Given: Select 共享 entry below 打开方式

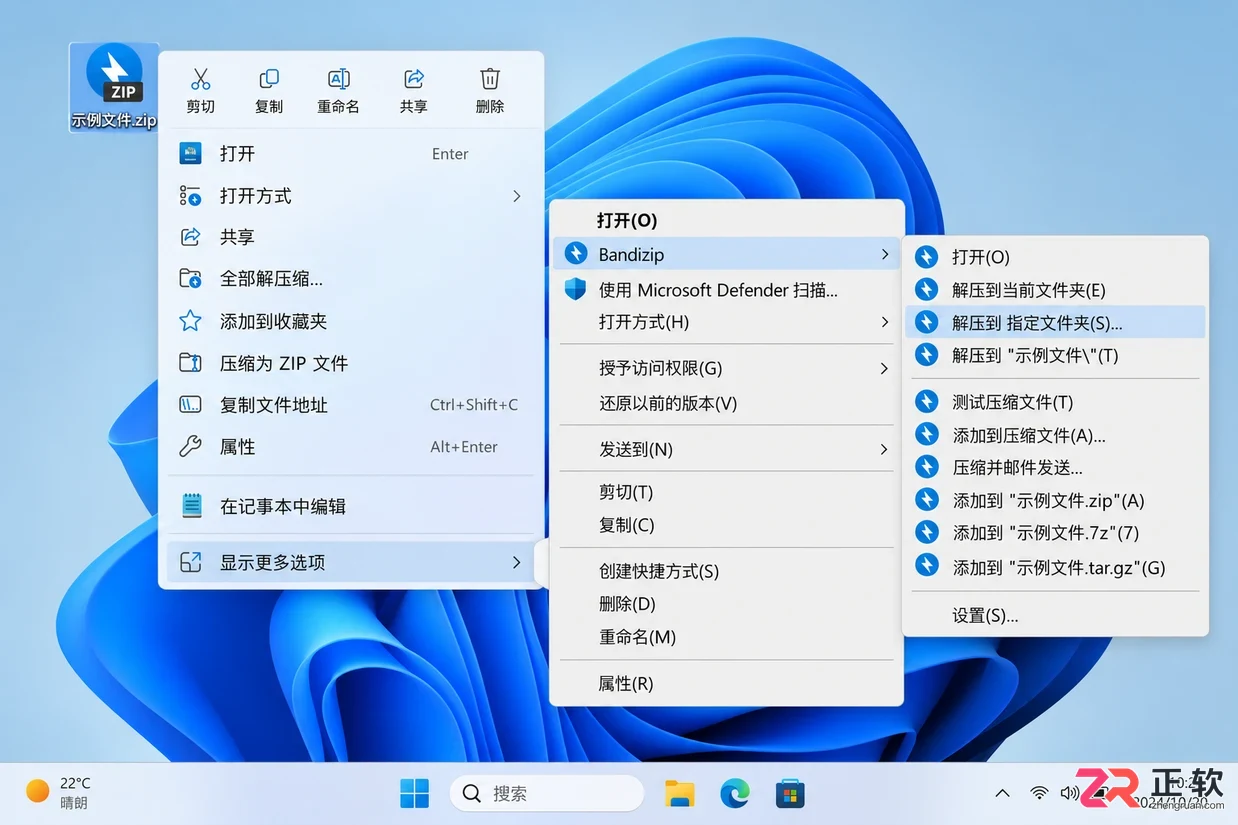Looking at the screenshot, I should coord(351,237).
